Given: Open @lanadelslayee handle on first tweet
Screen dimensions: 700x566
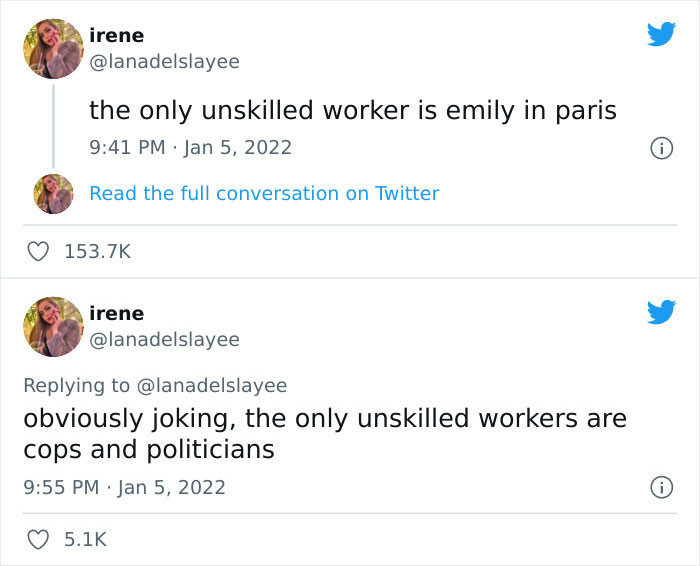Looking at the screenshot, I should tap(164, 62).
